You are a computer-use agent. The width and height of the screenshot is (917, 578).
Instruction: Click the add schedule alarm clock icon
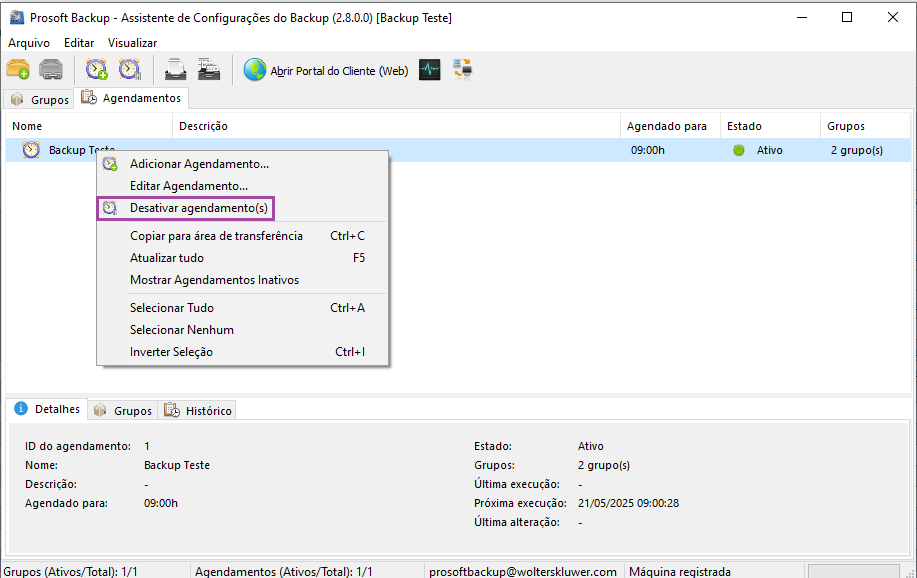click(x=96, y=70)
